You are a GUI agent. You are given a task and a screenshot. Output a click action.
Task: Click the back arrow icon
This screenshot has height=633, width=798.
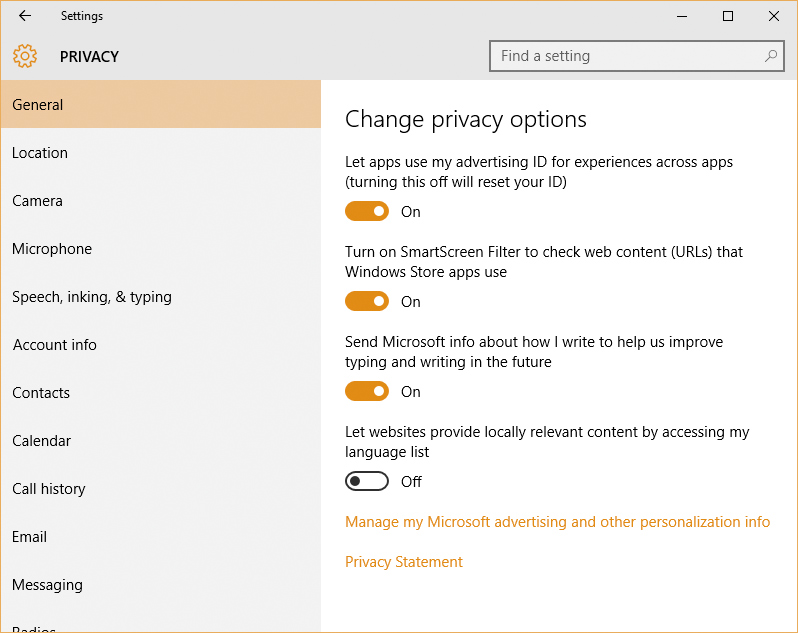pos(24,16)
